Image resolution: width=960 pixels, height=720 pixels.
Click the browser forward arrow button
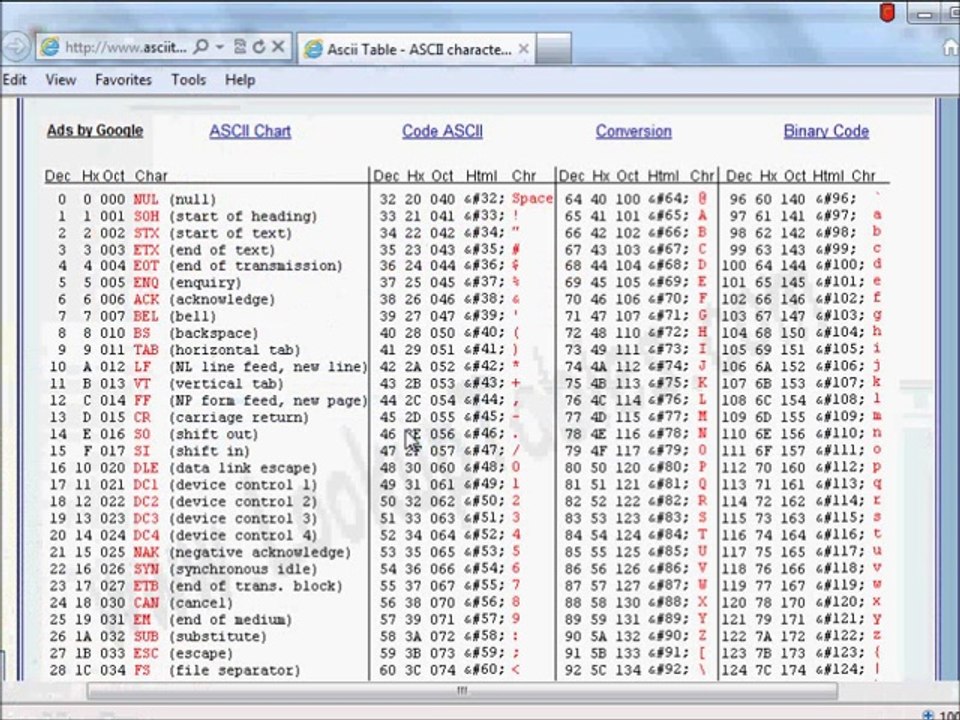click(x=14, y=47)
